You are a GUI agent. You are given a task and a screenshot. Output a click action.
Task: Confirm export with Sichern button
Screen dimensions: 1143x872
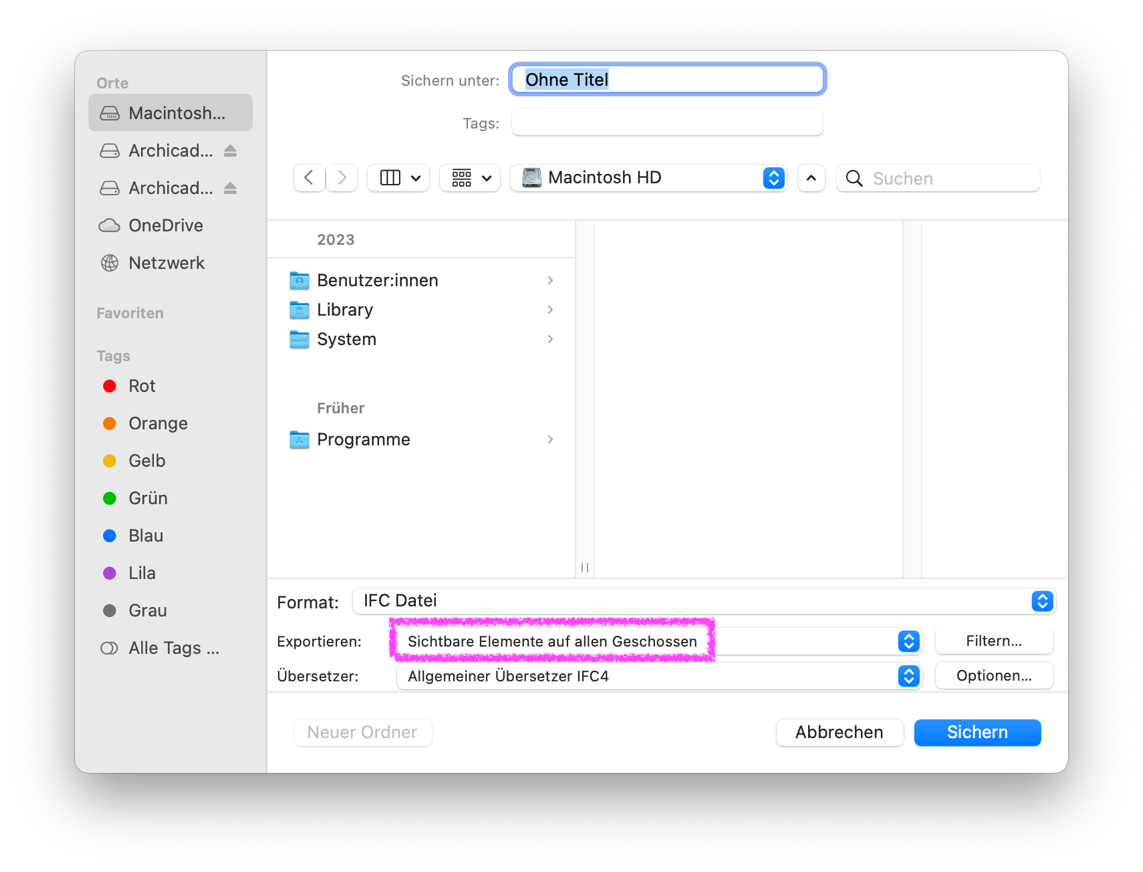977,732
